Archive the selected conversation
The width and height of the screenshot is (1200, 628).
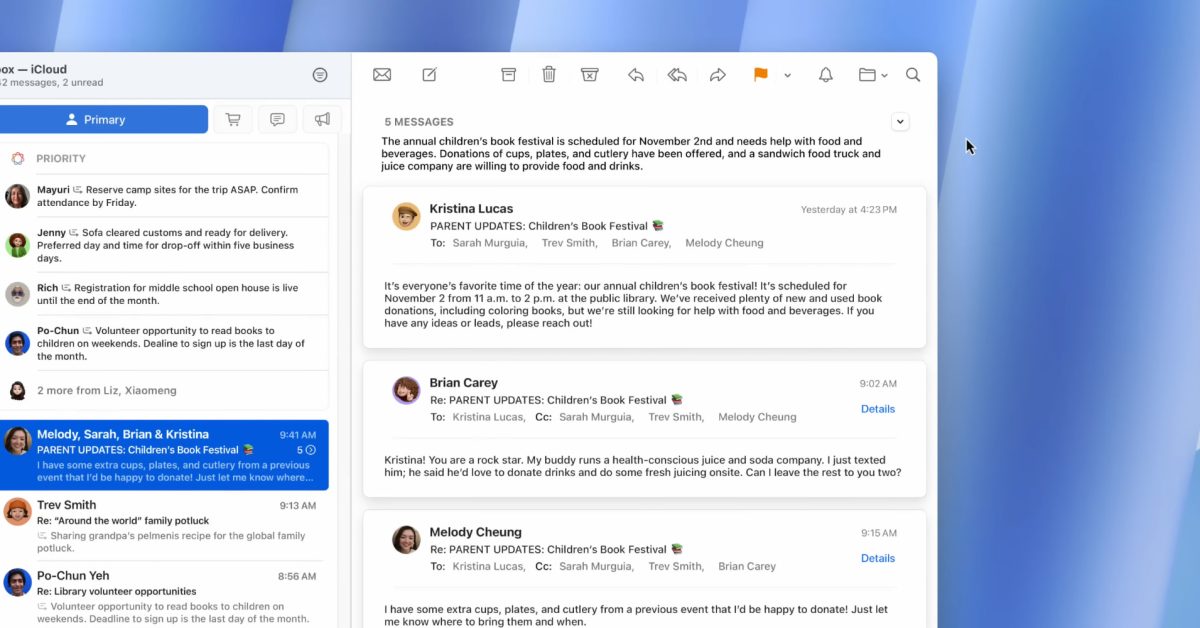(x=508, y=75)
